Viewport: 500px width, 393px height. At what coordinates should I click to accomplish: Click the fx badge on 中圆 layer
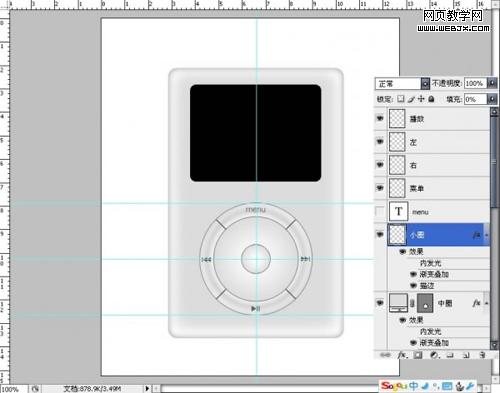point(477,303)
